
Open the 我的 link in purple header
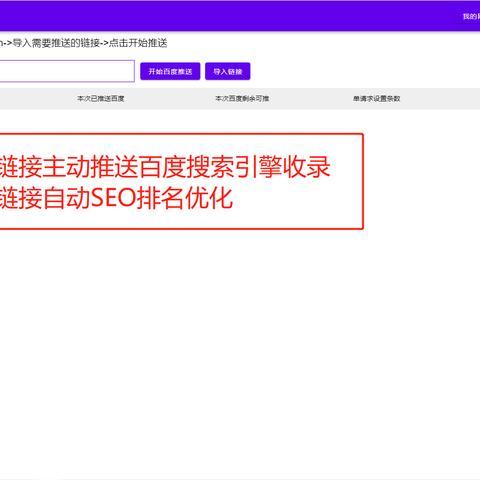(471, 16)
